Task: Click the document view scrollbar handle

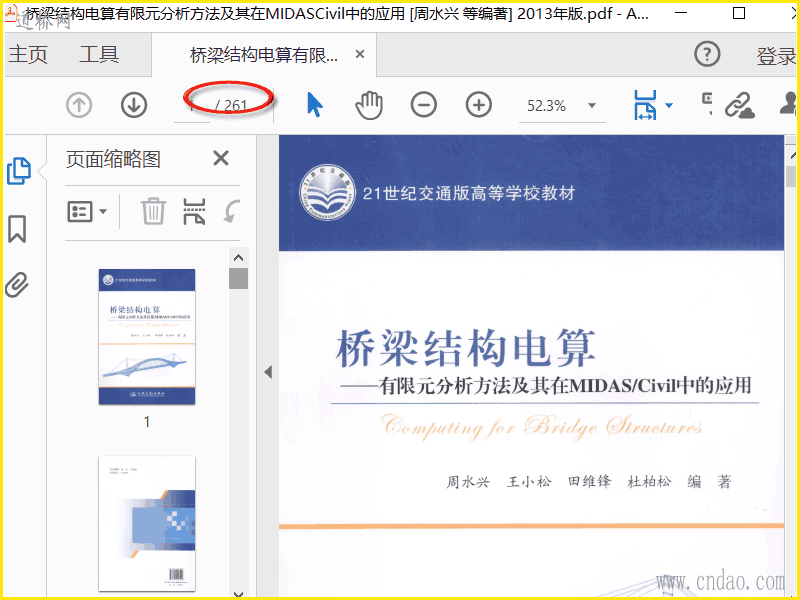Action: click(791, 177)
